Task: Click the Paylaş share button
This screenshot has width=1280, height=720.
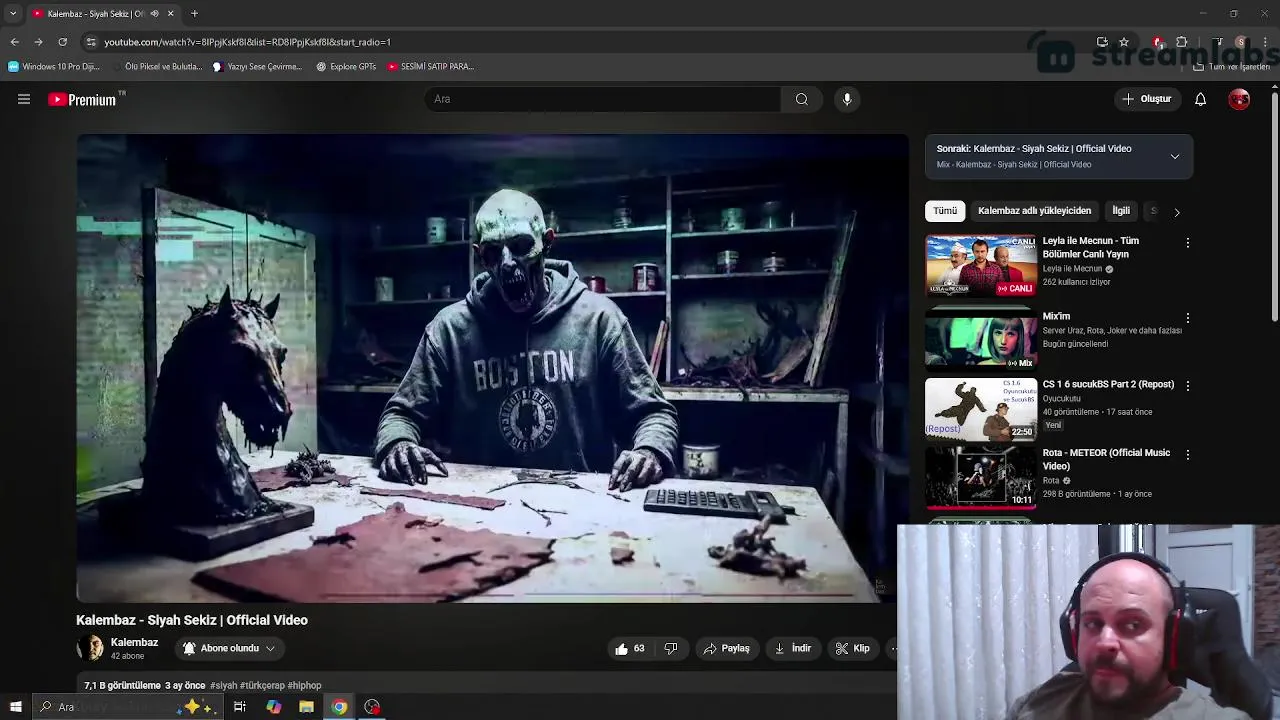Action: pyautogui.click(x=726, y=648)
